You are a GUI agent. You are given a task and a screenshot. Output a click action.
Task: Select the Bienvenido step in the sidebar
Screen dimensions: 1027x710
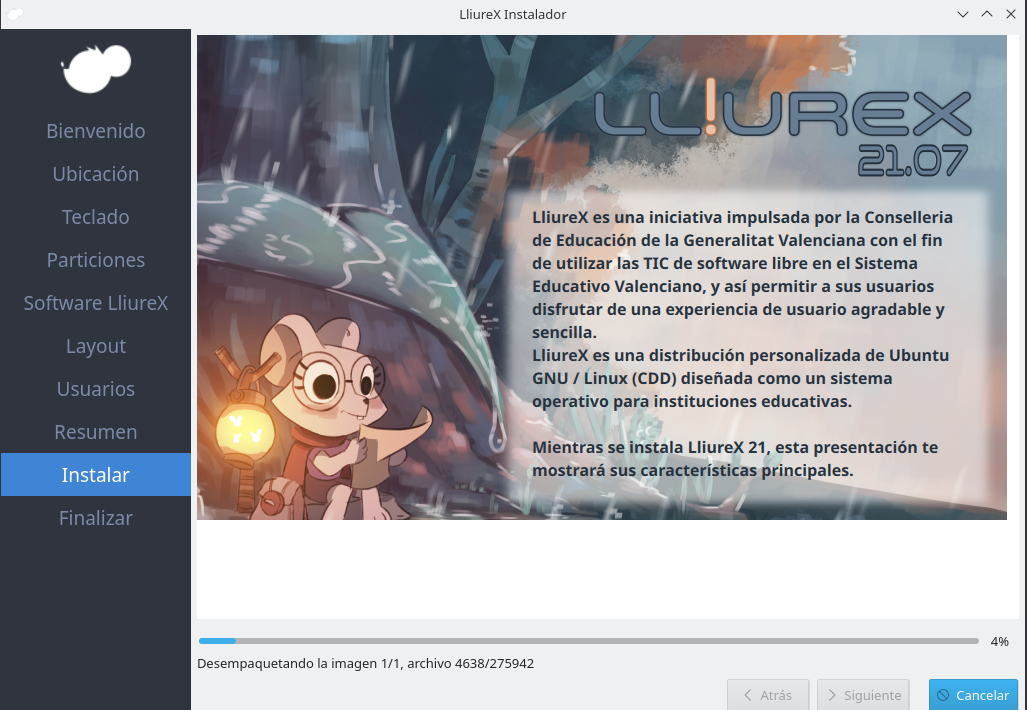tap(96, 131)
